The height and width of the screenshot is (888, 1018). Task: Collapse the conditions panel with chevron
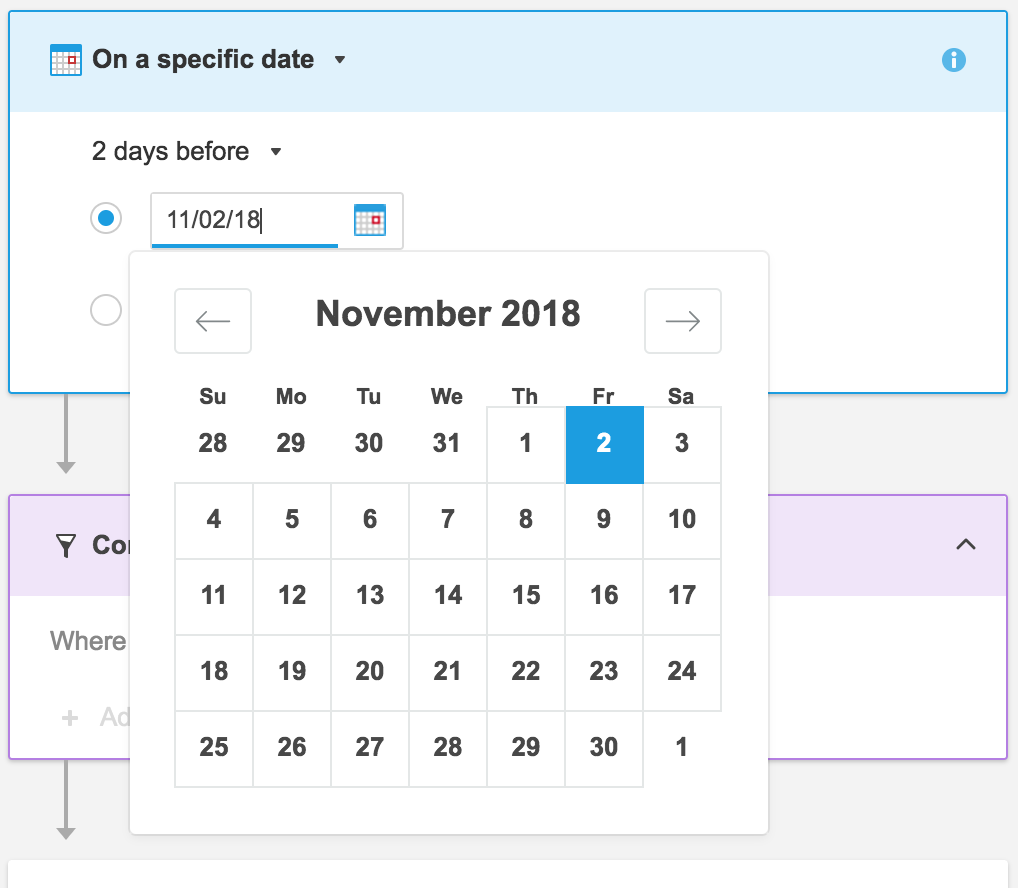(966, 545)
